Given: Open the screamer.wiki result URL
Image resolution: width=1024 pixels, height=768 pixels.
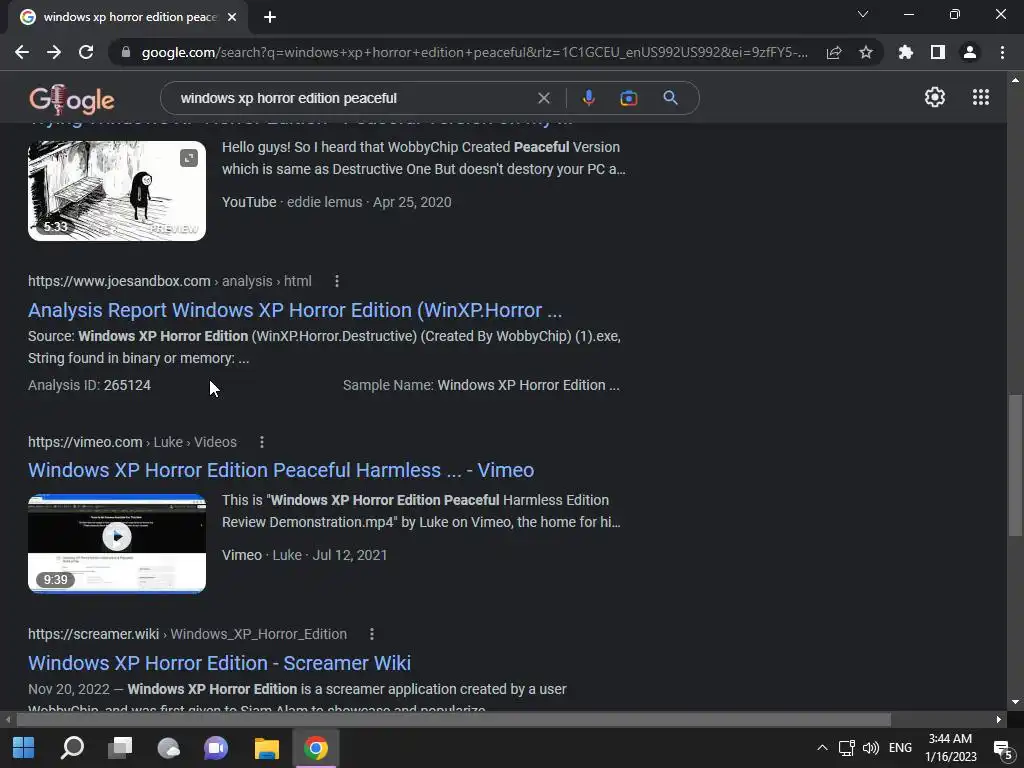Looking at the screenshot, I should click(x=187, y=634).
